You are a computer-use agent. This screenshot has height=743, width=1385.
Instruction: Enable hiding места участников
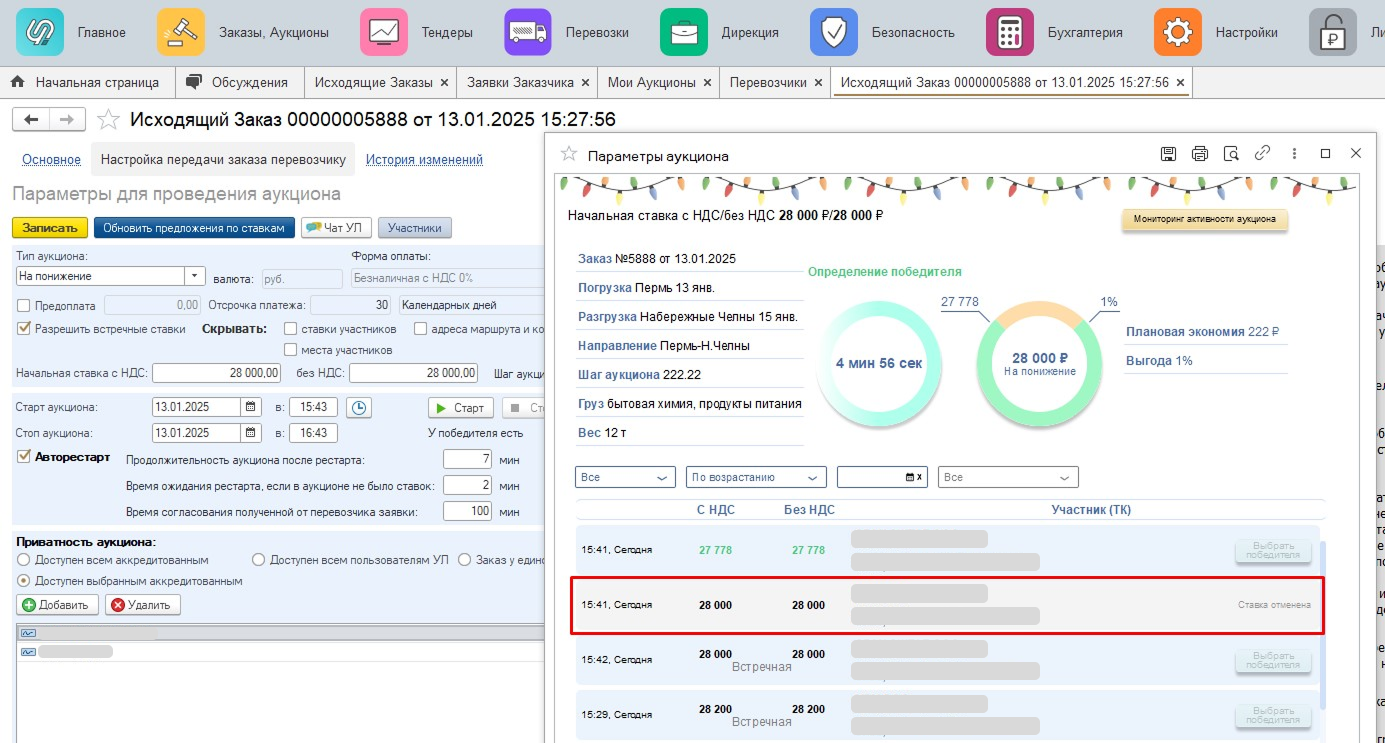click(x=290, y=350)
